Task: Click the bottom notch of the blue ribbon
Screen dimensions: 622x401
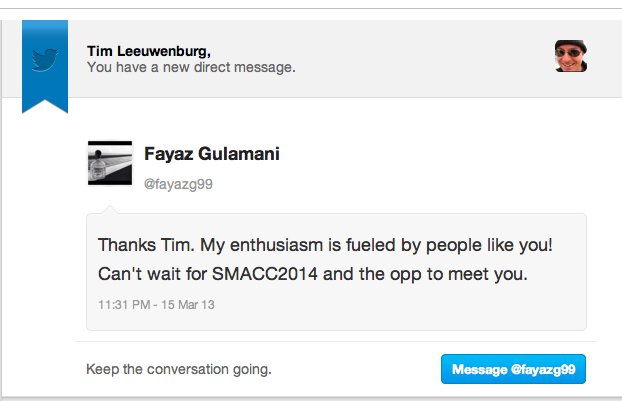Action: (45, 106)
